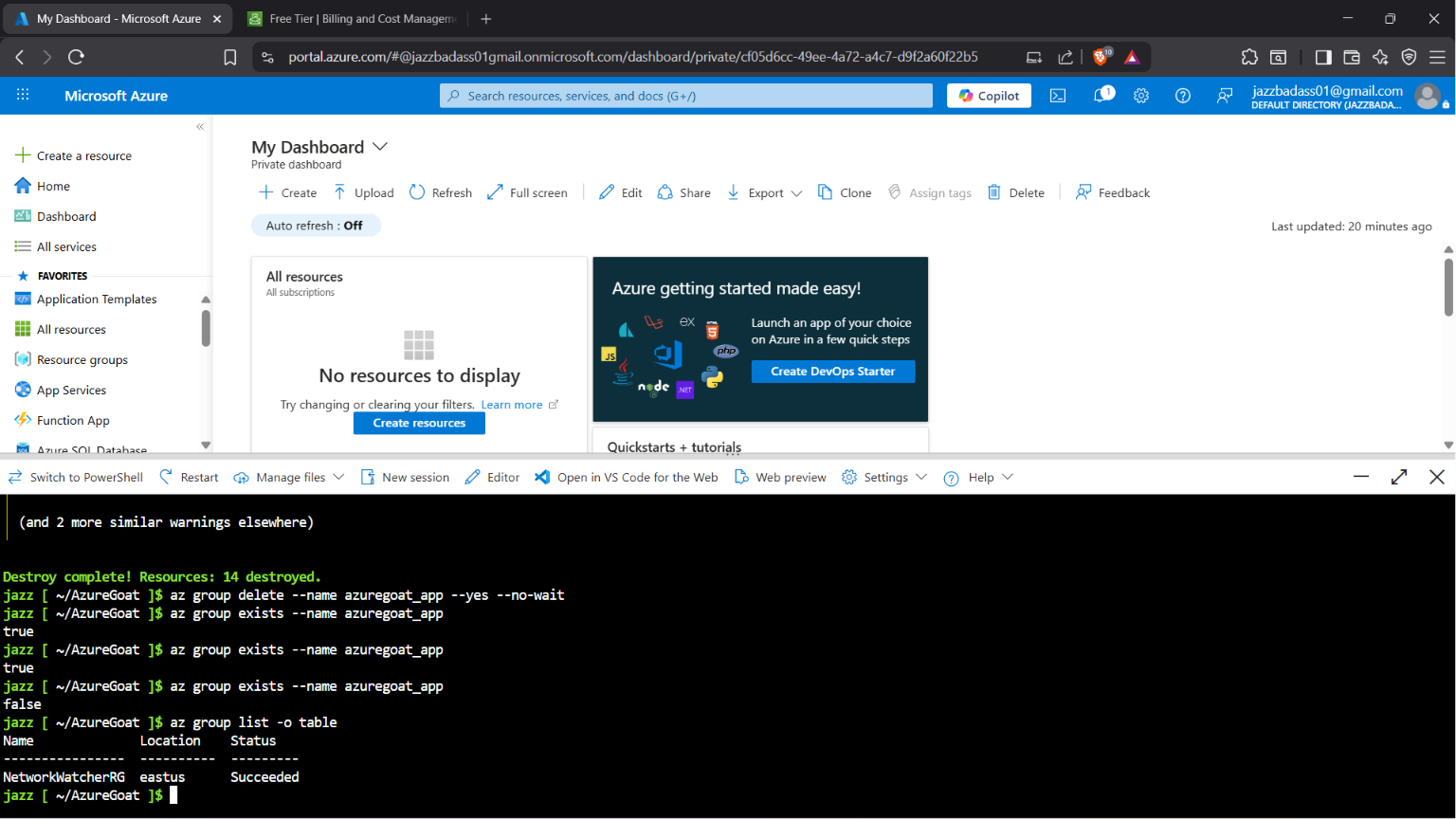Open the browser hamburger menu
The image size is (1456, 819).
point(1437,57)
